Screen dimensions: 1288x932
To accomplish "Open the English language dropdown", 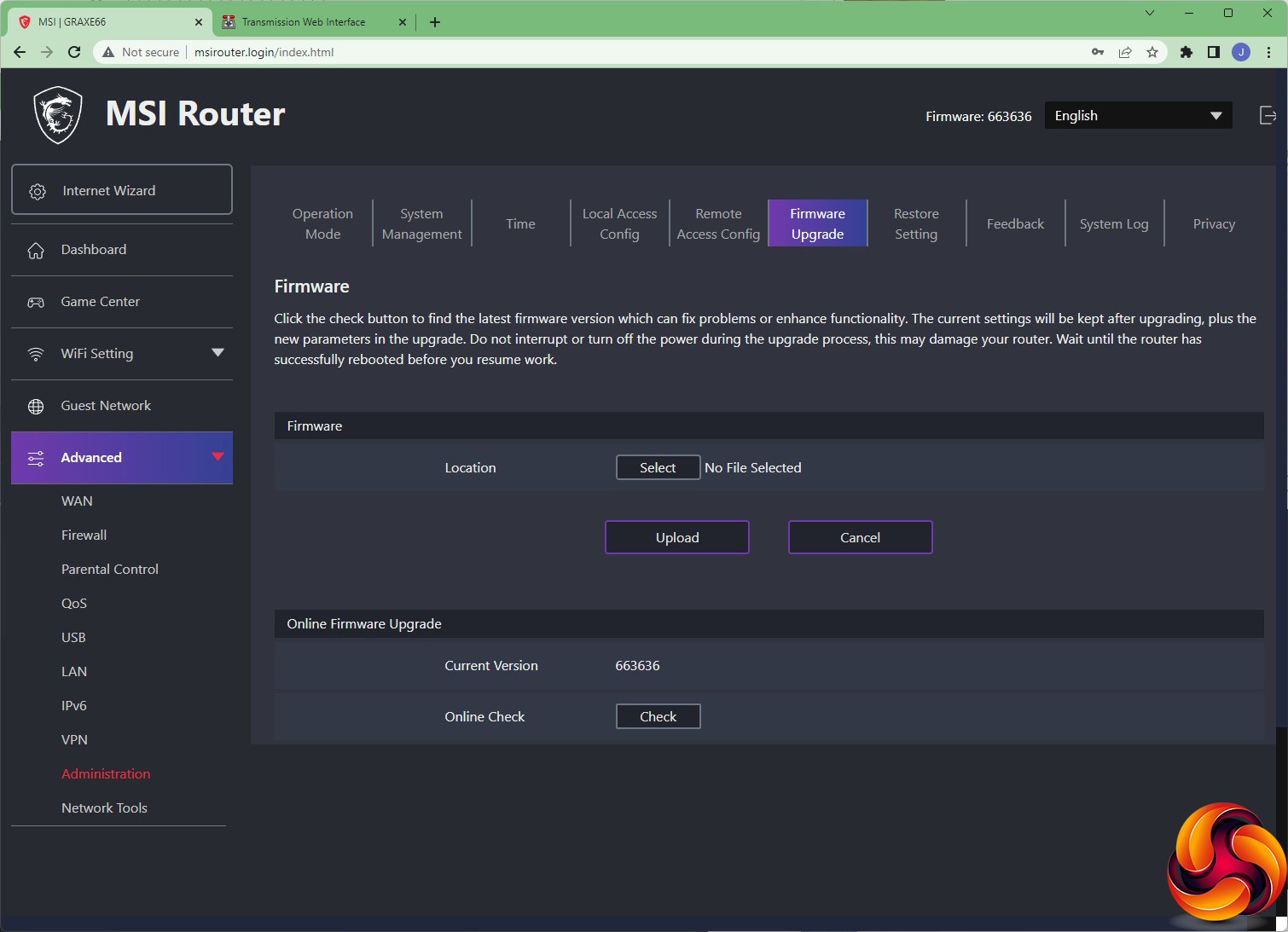I will (1138, 116).
